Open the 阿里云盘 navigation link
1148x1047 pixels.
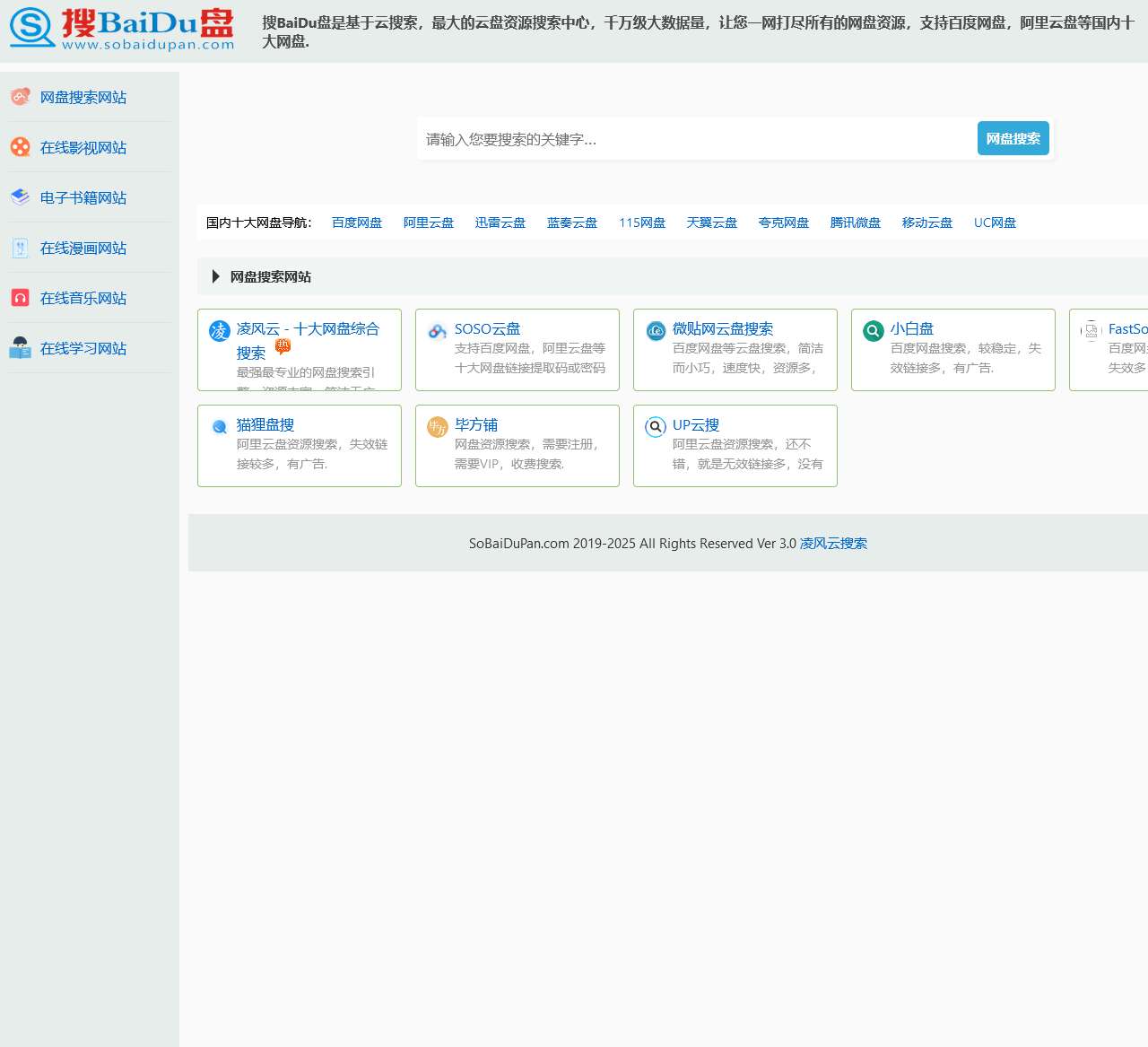tap(429, 222)
